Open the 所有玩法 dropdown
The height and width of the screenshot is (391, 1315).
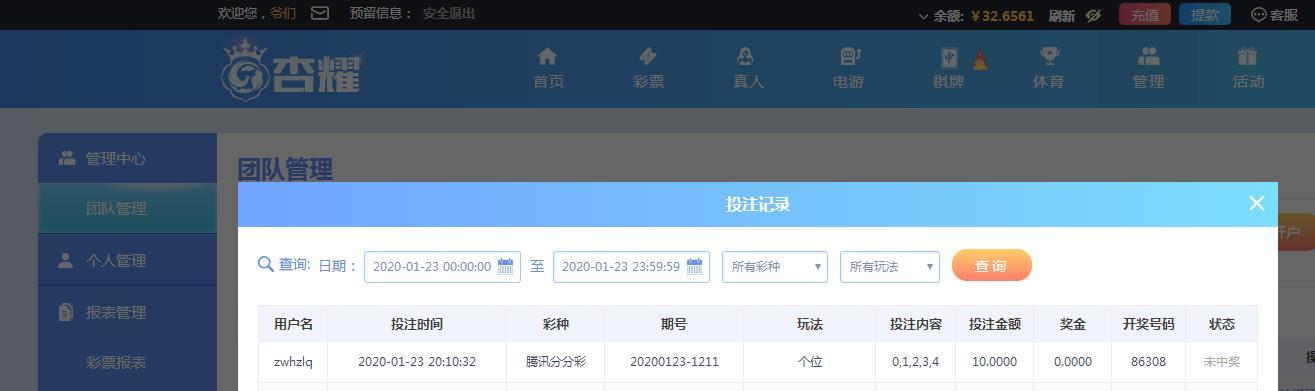(x=890, y=266)
